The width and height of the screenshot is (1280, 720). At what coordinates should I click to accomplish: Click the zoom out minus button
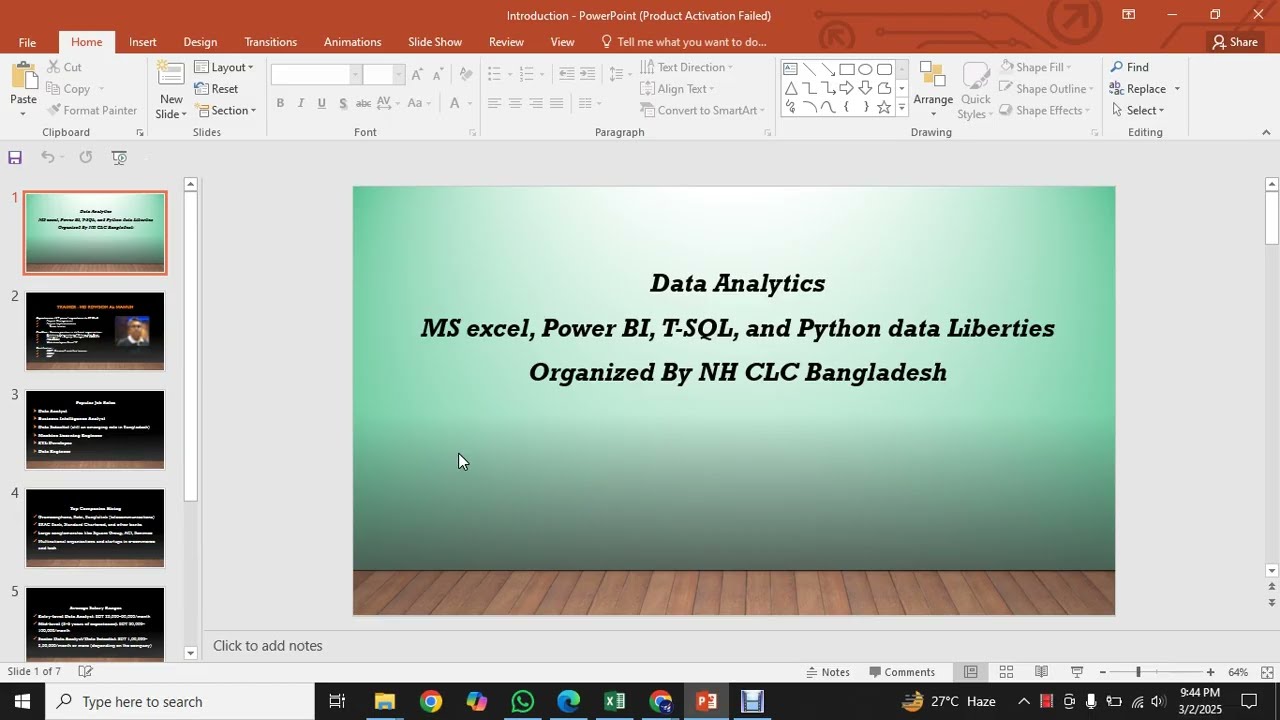pyautogui.click(x=1102, y=672)
